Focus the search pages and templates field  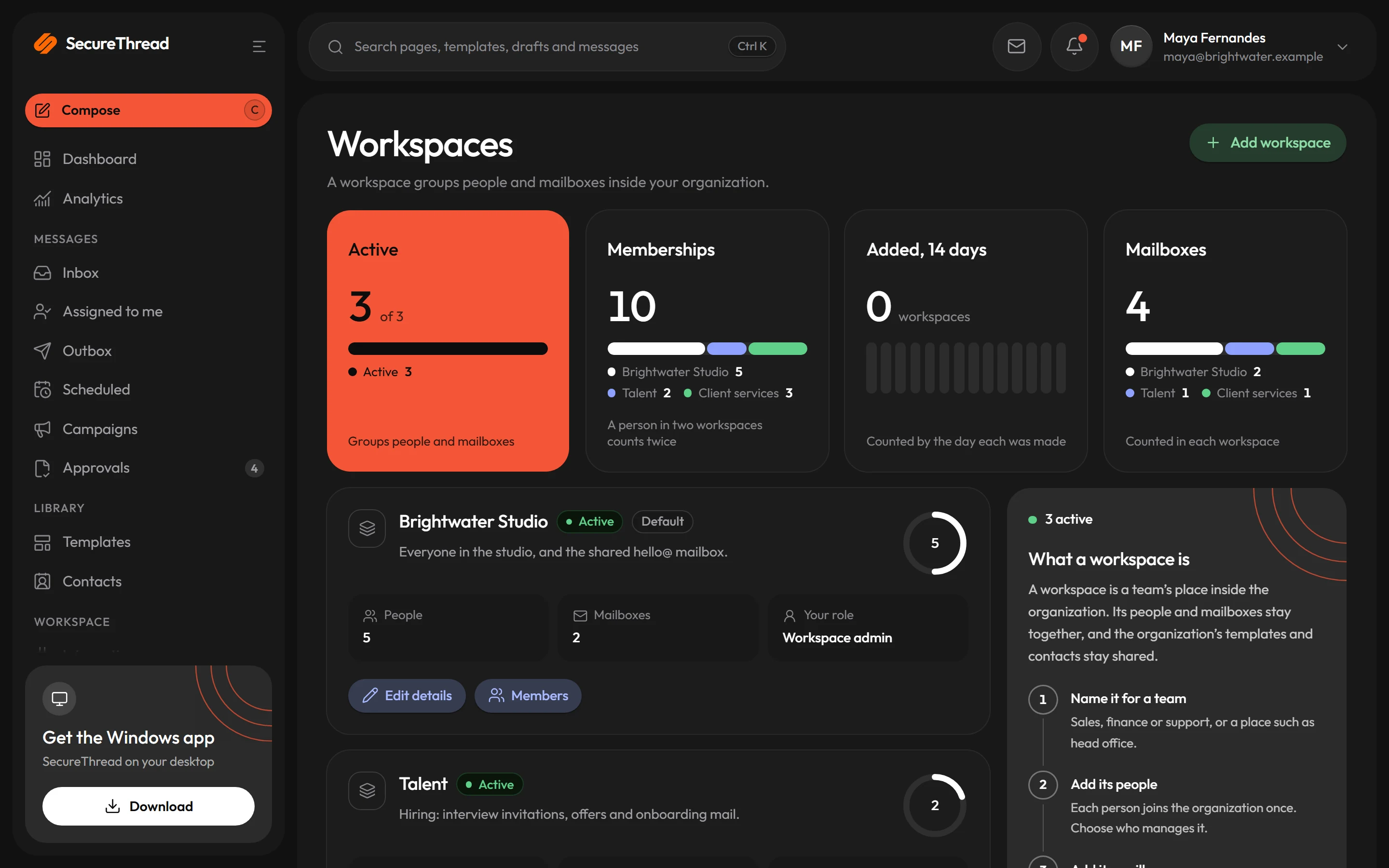(547, 46)
